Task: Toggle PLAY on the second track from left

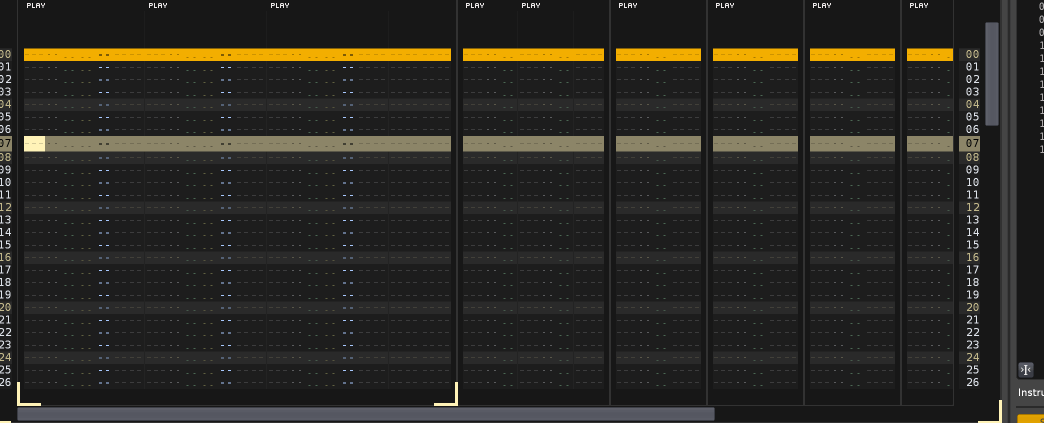Action: point(158,6)
